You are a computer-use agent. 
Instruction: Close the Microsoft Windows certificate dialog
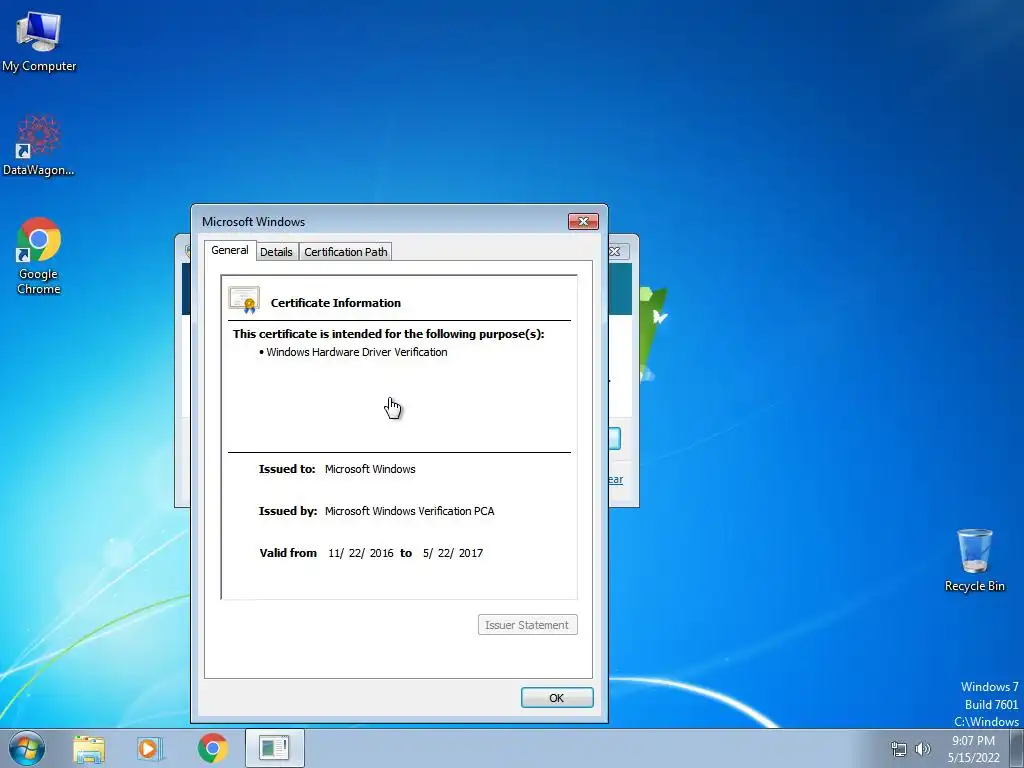[x=583, y=221]
